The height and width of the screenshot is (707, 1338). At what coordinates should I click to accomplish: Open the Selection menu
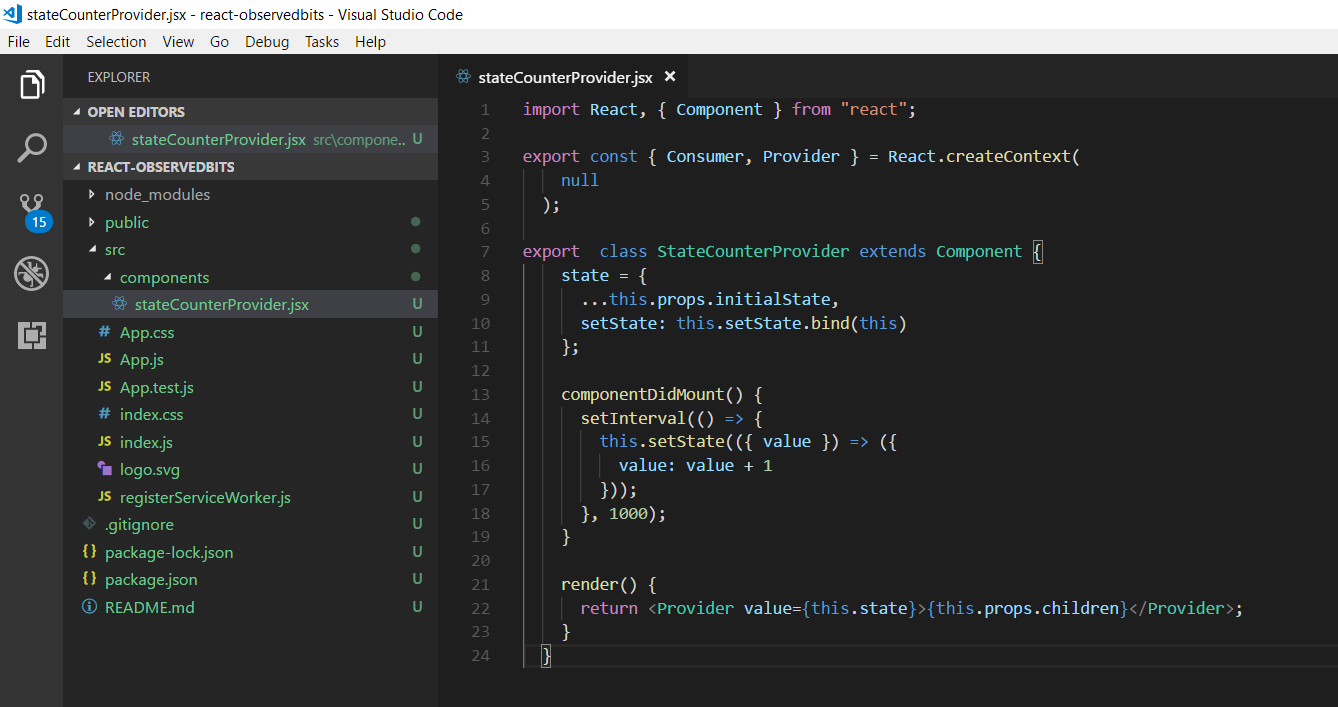116,42
